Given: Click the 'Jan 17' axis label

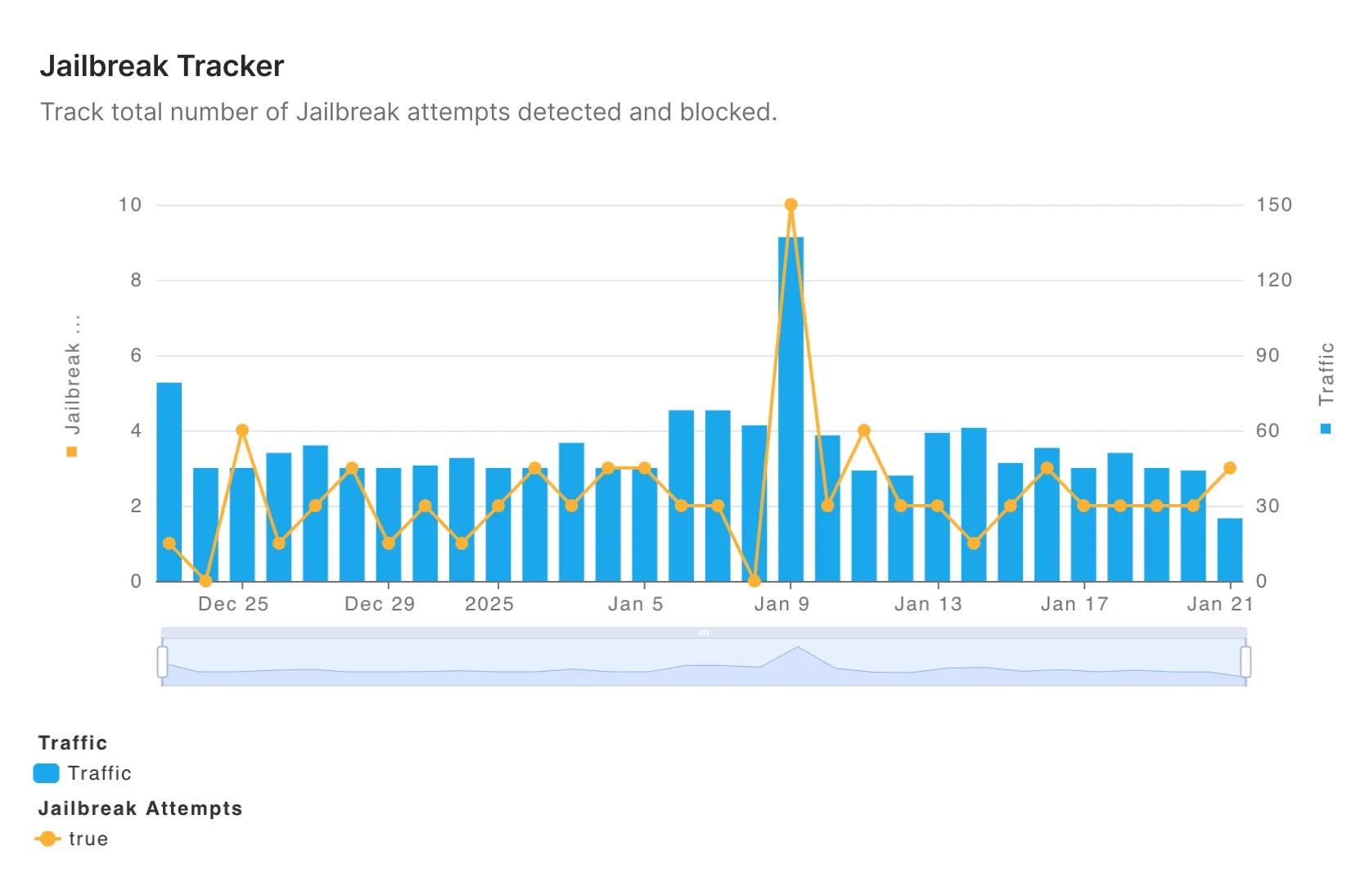Looking at the screenshot, I should point(1074,604).
